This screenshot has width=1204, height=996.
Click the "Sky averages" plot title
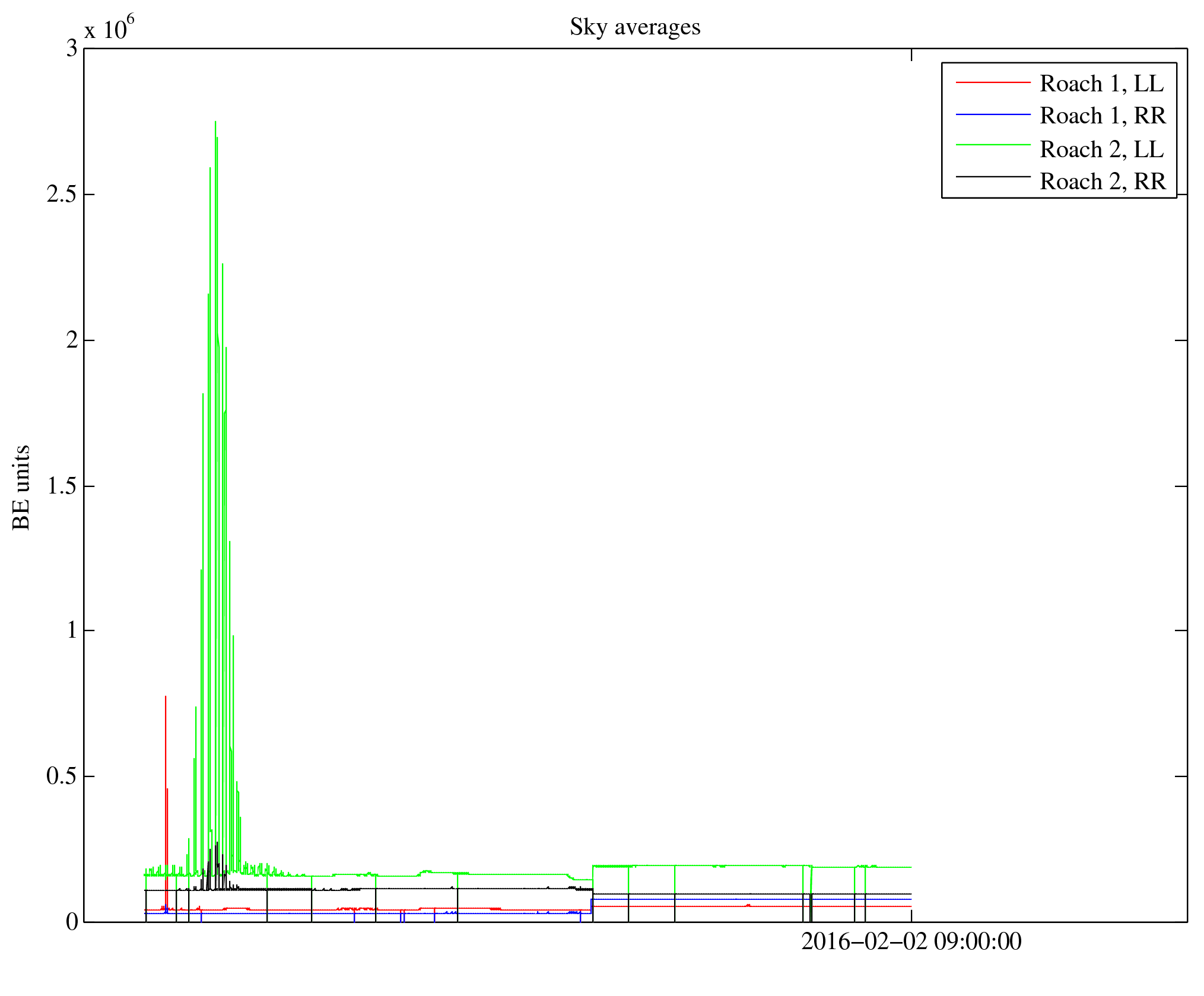point(634,27)
